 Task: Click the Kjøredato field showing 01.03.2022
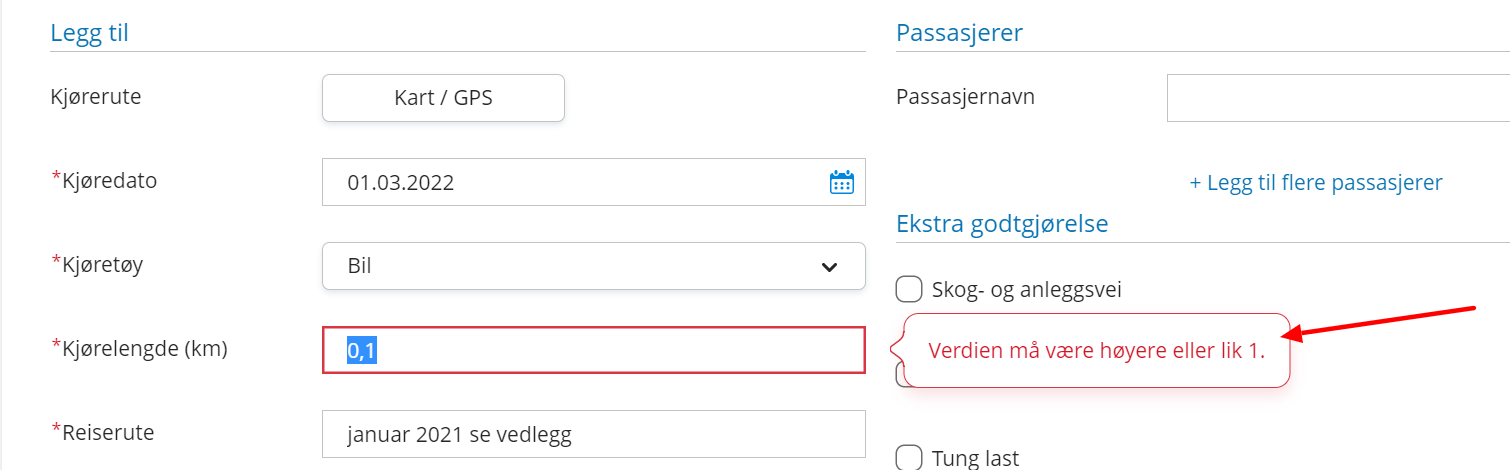coord(594,182)
